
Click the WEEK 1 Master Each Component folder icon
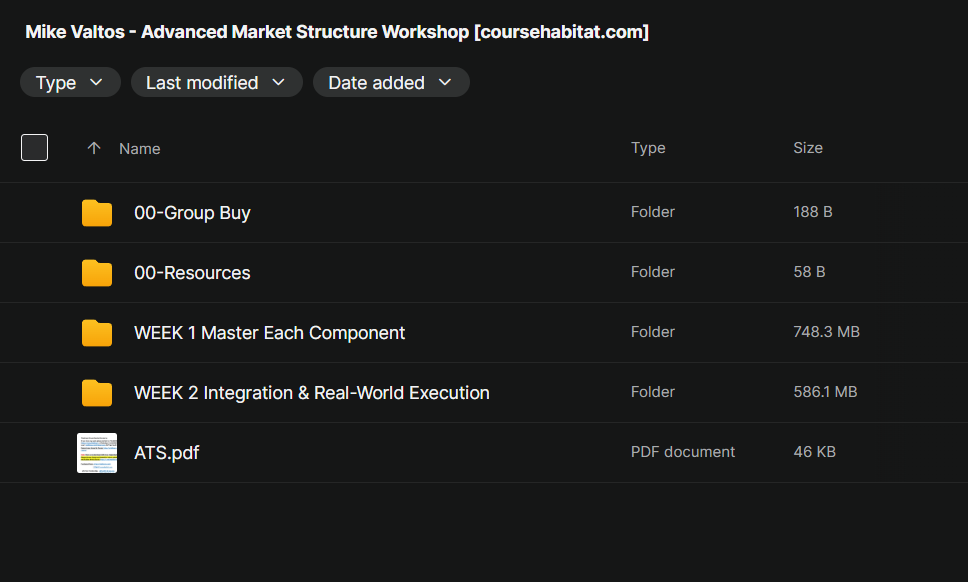pyautogui.click(x=97, y=333)
